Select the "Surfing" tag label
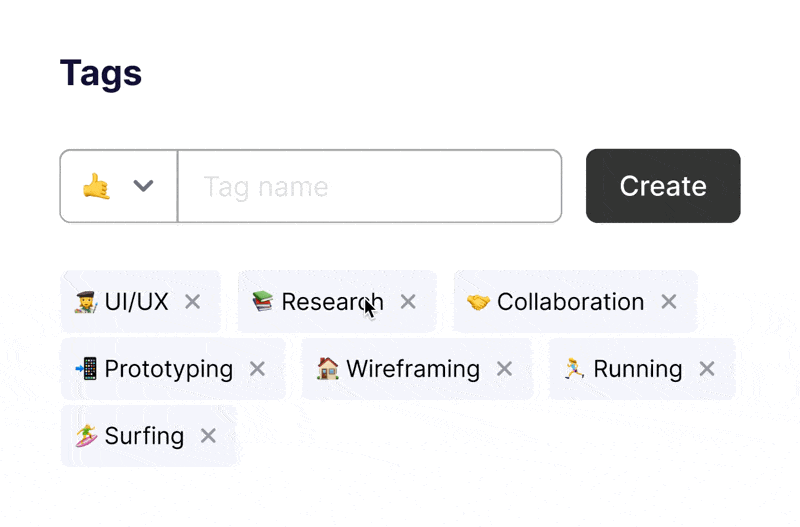The image size is (800, 527). click(x=144, y=437)
